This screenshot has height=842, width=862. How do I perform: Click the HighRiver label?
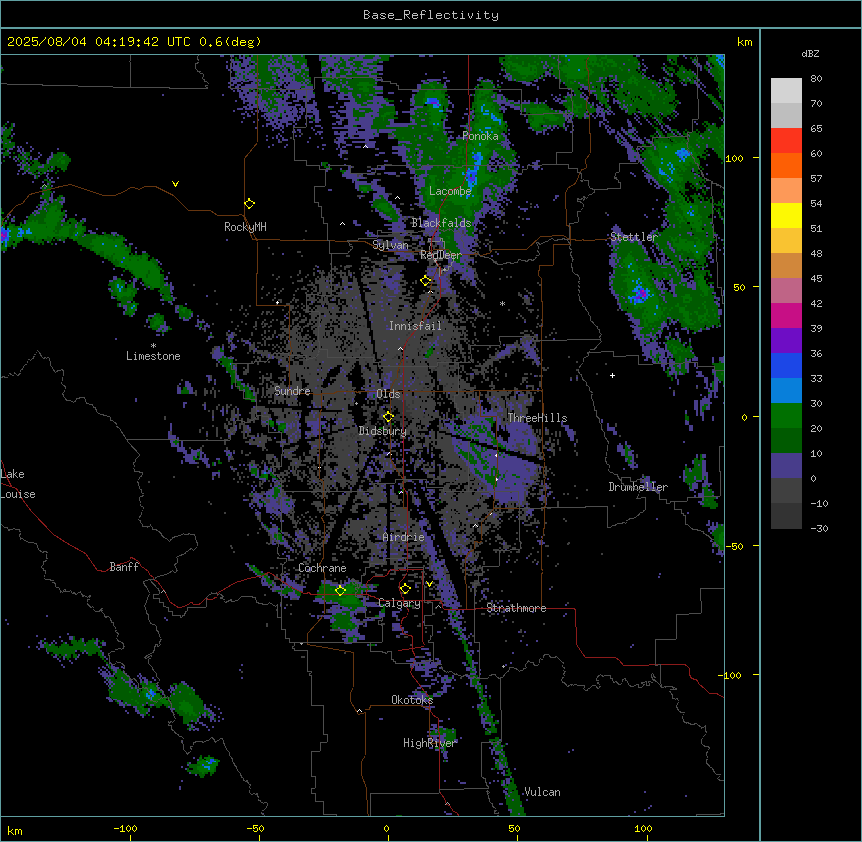(430, 743)
